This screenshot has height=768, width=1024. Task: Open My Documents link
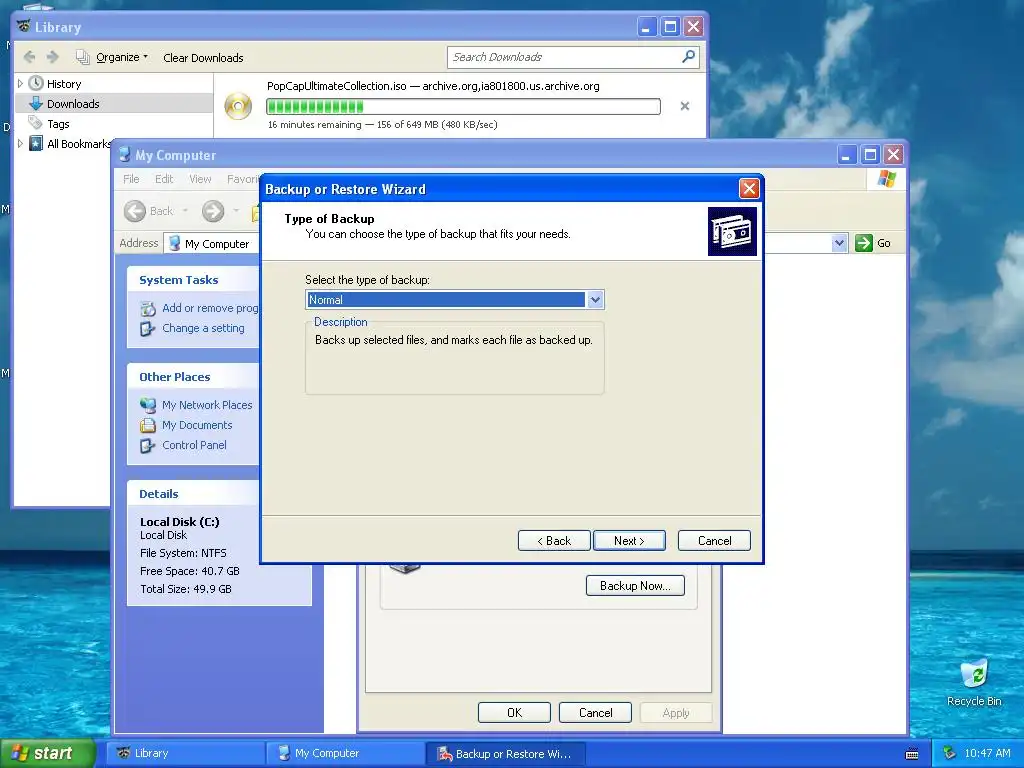pyautogui.click(x=197, y=425)
